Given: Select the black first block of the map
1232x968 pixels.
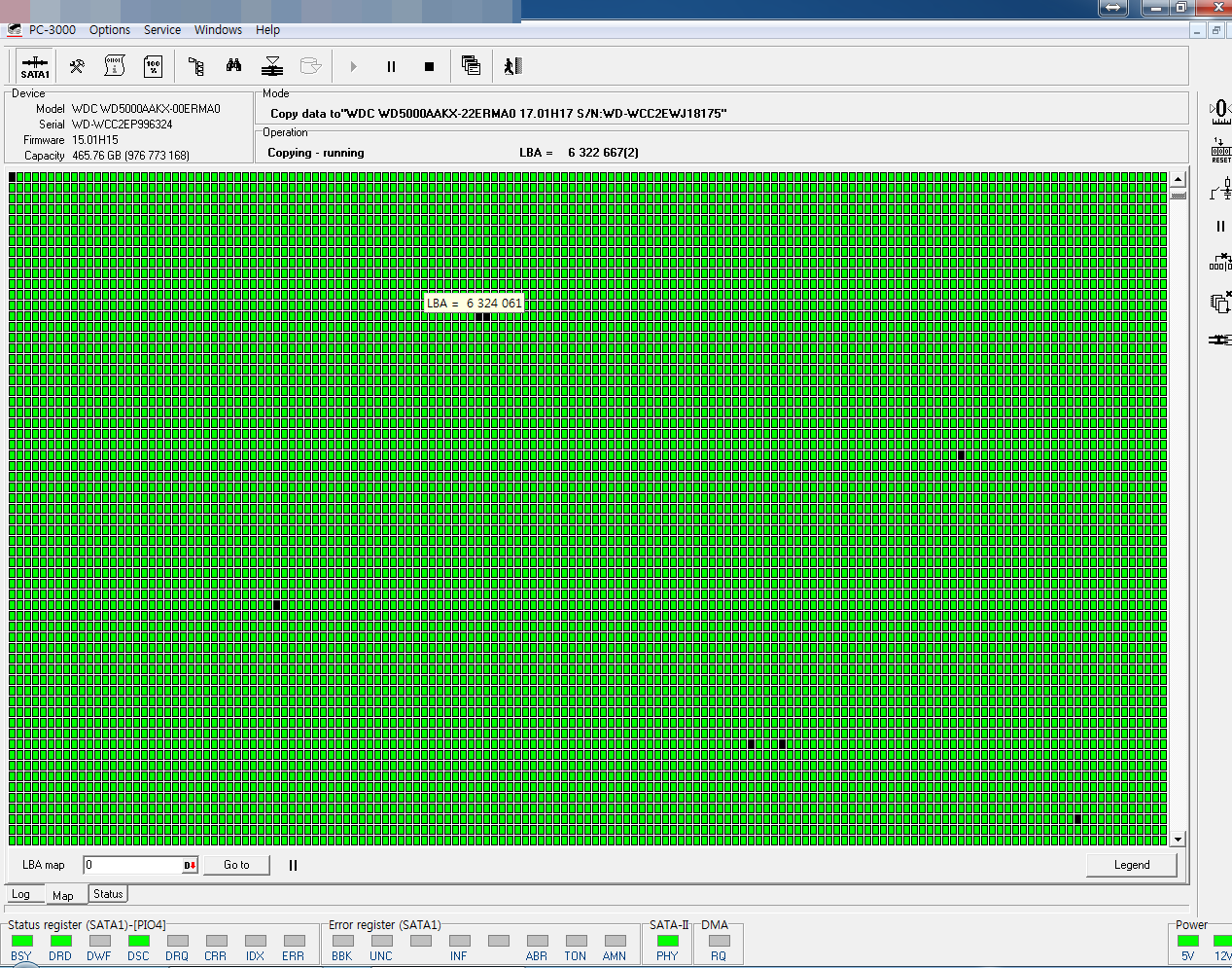Looking at the screenshot, I should click(13, 177).
